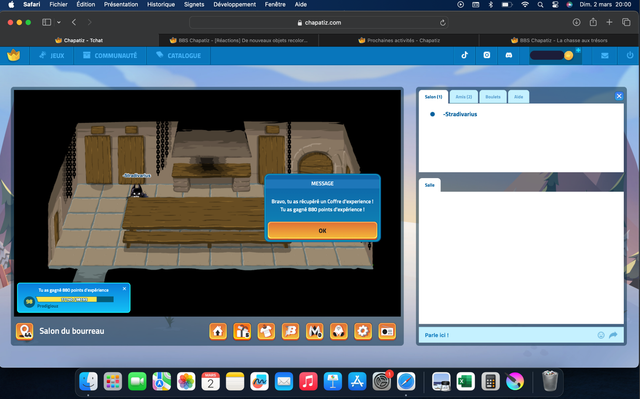Switch to the Salon (1) tab

(x=433, y=97)
